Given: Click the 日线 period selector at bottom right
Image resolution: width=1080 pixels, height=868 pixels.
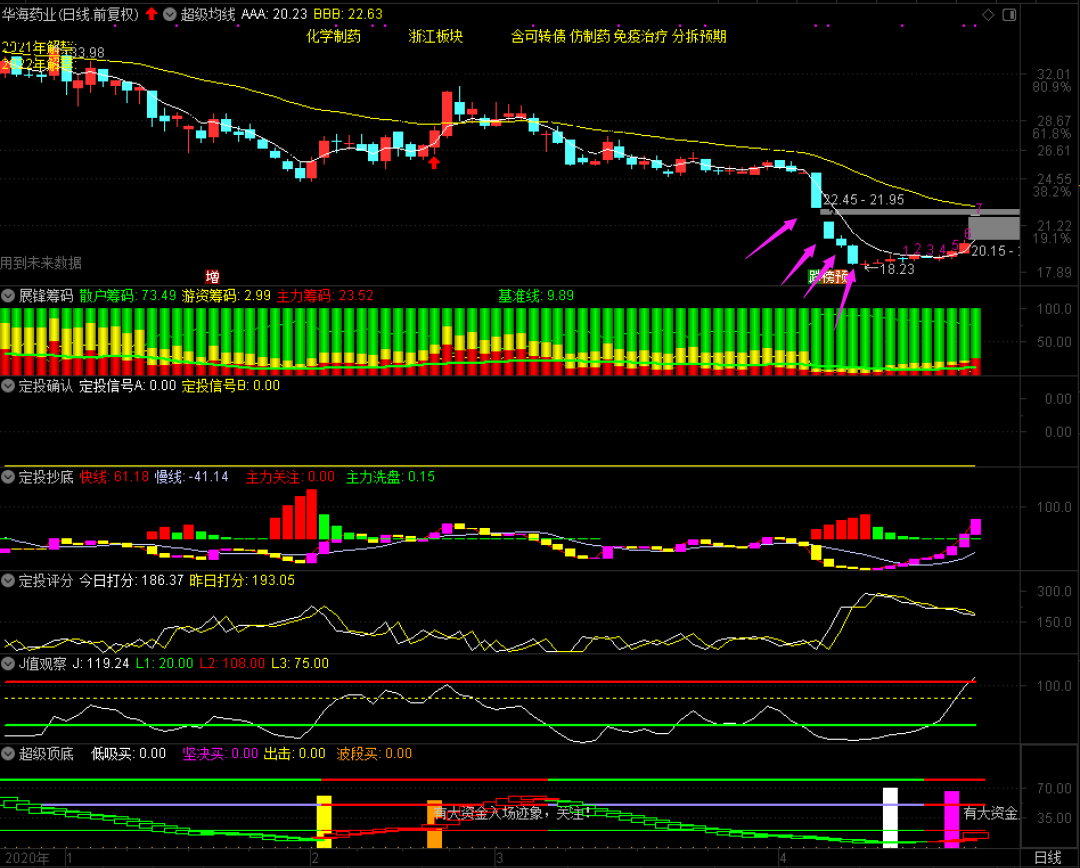Looking at the screenshot, I should point(1048,858).
